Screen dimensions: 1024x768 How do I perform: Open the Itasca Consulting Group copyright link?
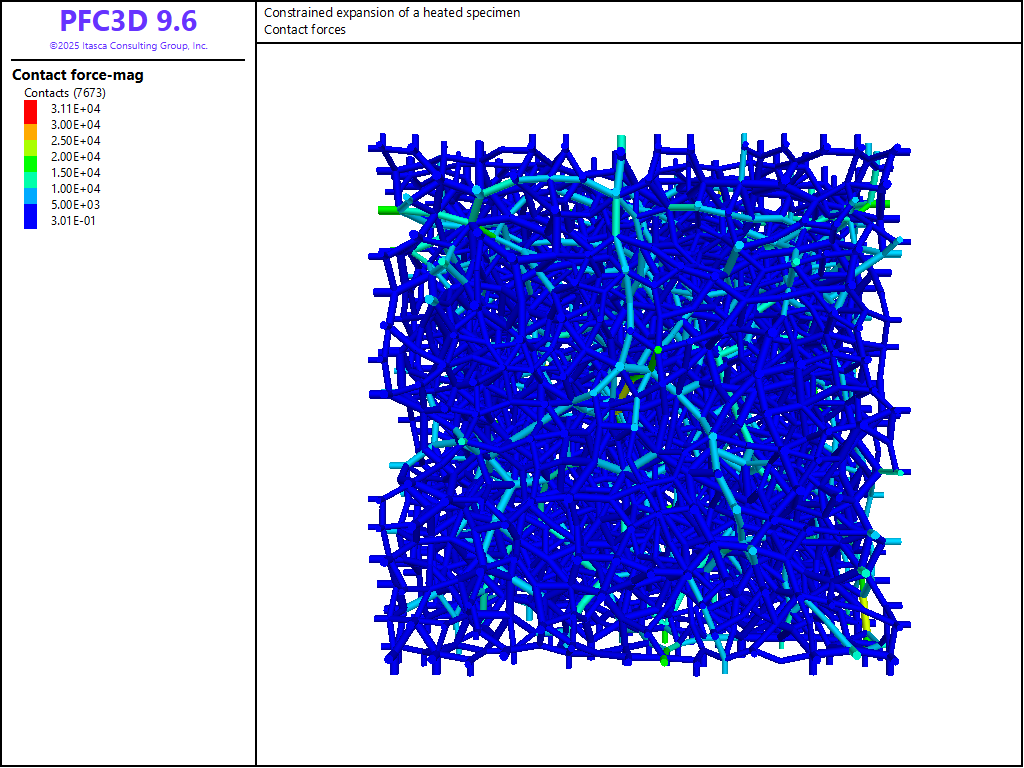(128, 46)
